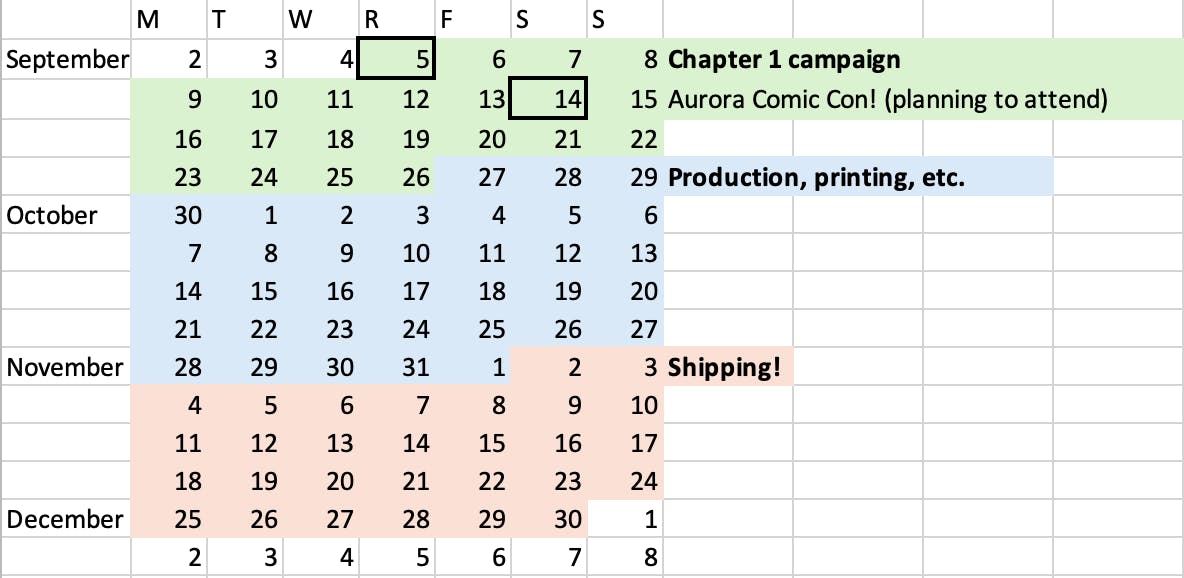Click the "T" weekday header cell
This screenshot has height=578, width=1184.
pyautogui.click(x=244, y=20)
